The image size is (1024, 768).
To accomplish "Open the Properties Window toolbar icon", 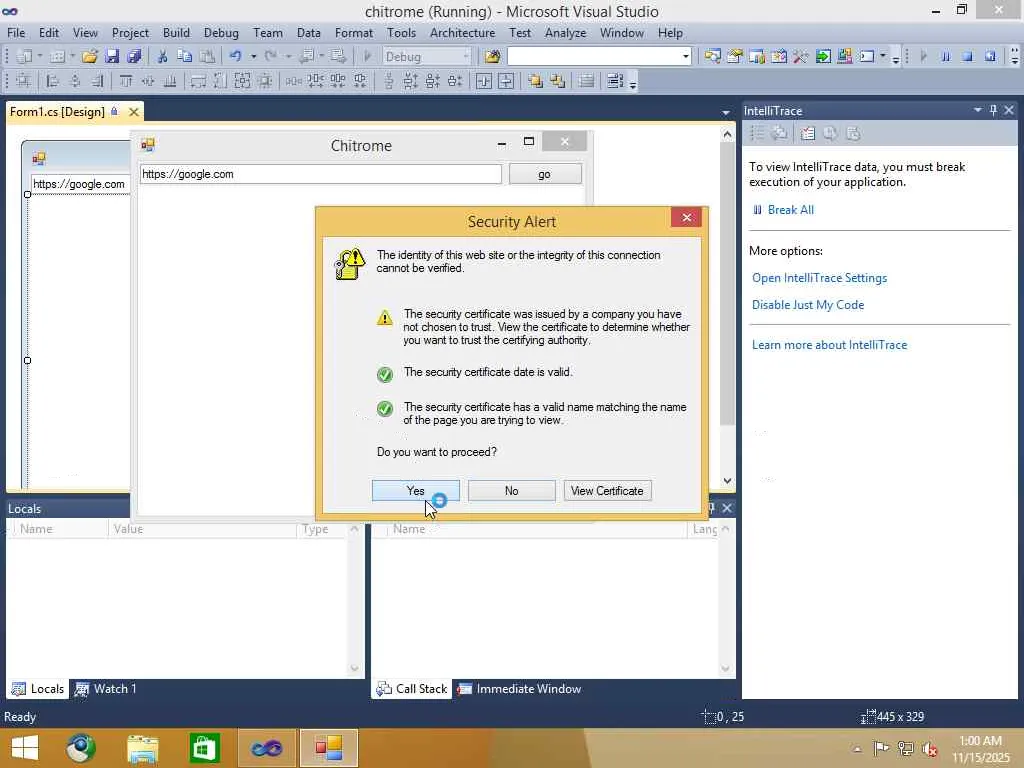I will click(735, 57).
